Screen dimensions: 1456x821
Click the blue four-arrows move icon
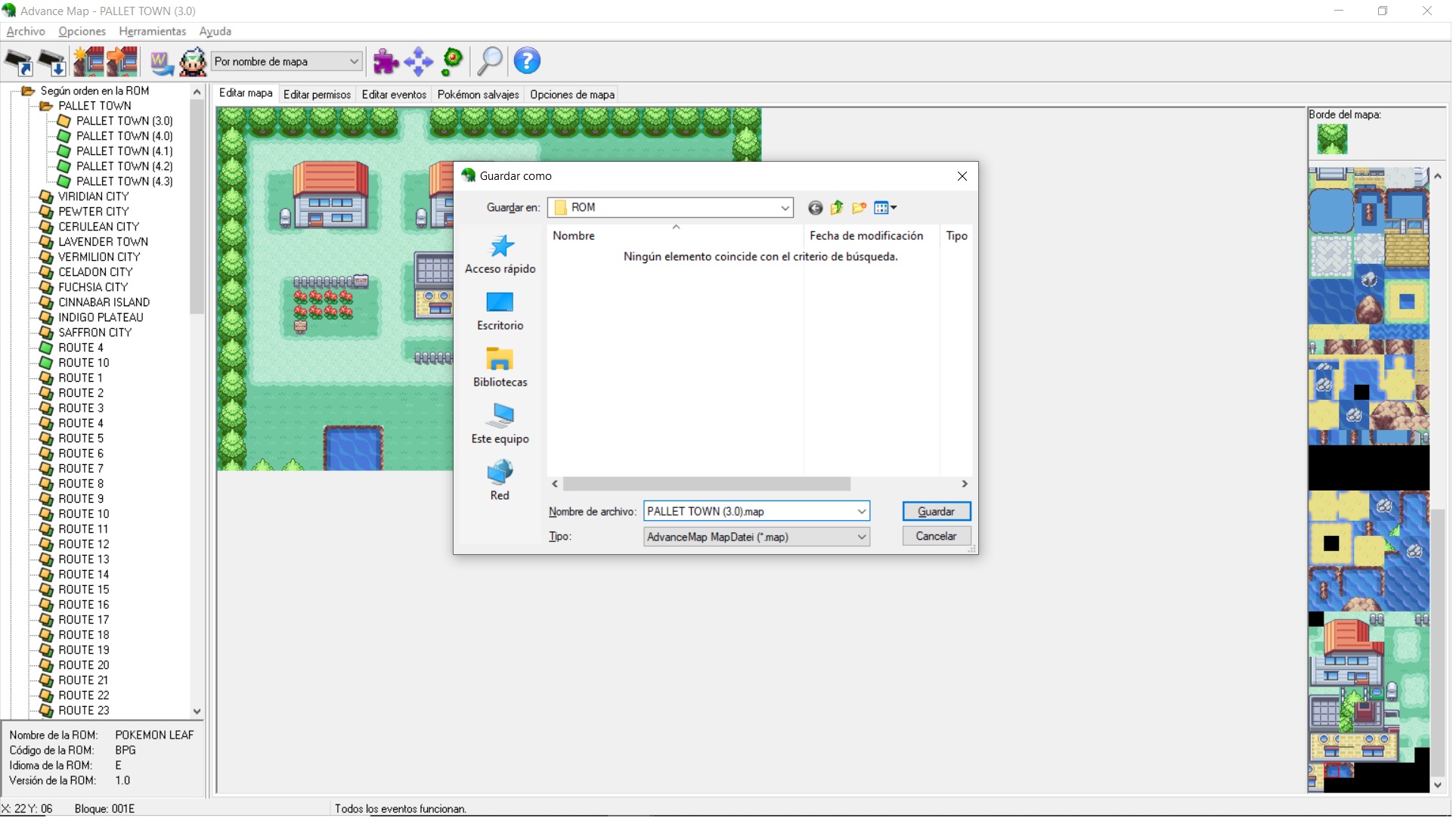[418, 61]
